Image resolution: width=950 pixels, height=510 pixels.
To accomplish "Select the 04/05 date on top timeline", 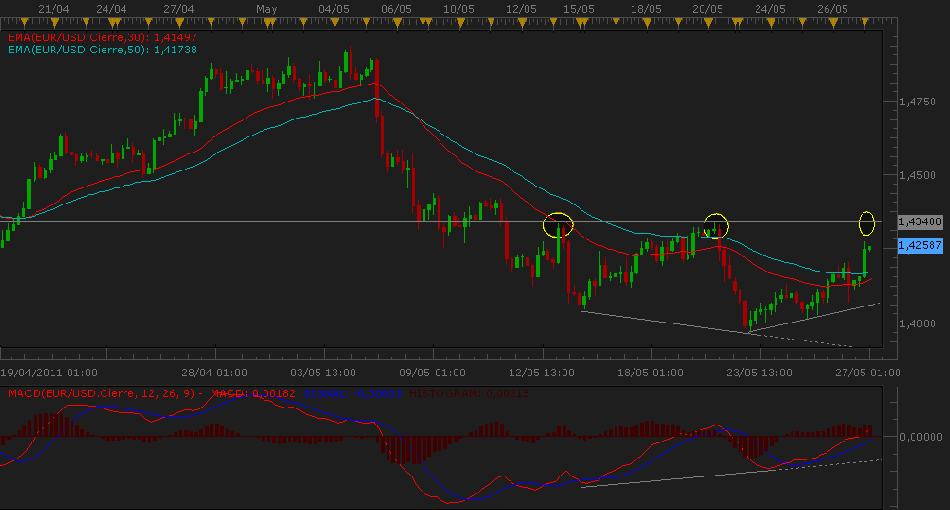I will click(x=333, y=9).
